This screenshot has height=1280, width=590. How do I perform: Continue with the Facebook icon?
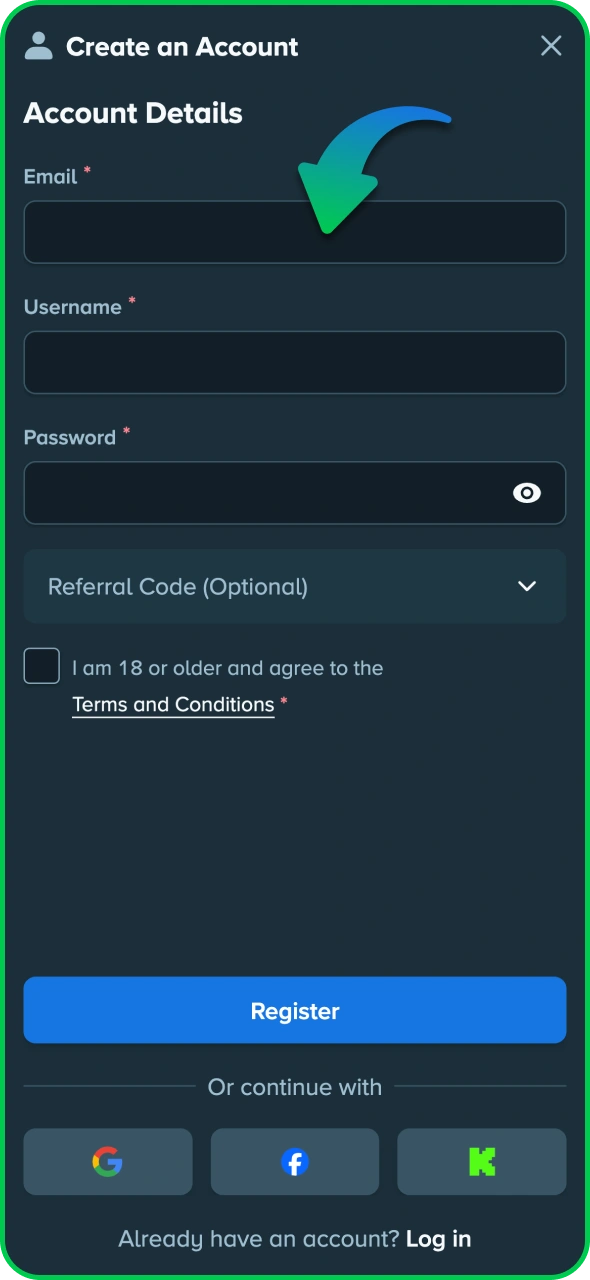[x=295, y=1161]
